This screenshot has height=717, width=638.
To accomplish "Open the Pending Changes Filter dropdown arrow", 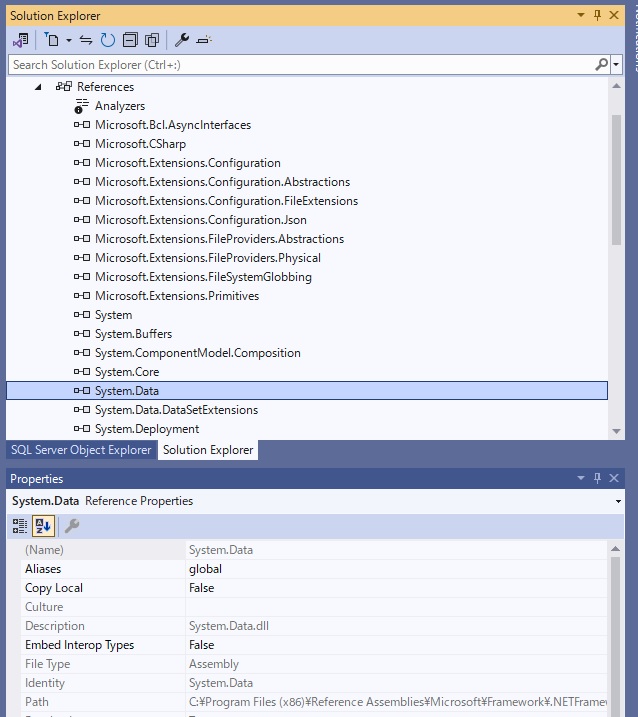I will (x=69, y=40).
